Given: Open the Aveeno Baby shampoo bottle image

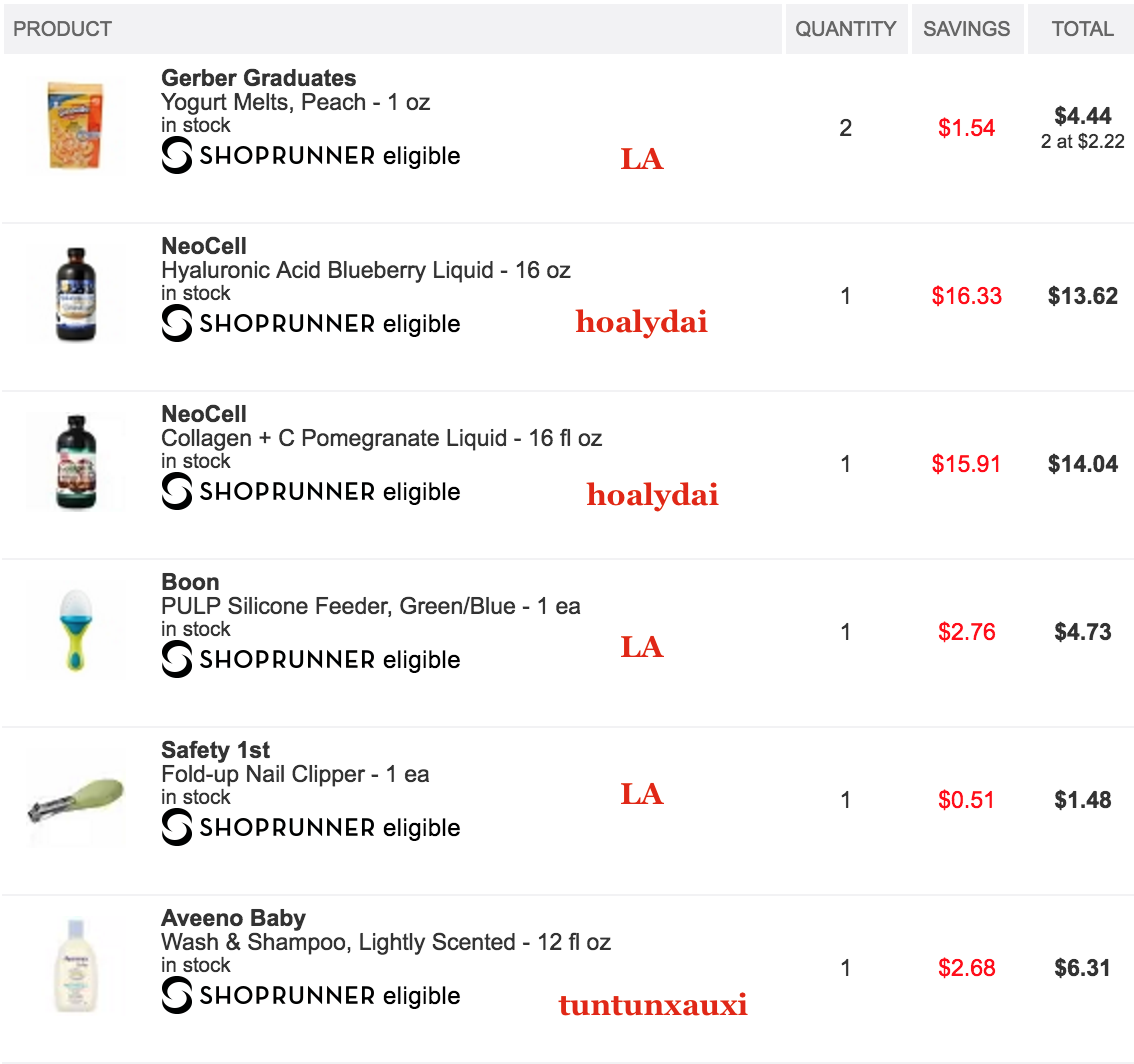Looking at the screenshot, I should tap(76, 966).
